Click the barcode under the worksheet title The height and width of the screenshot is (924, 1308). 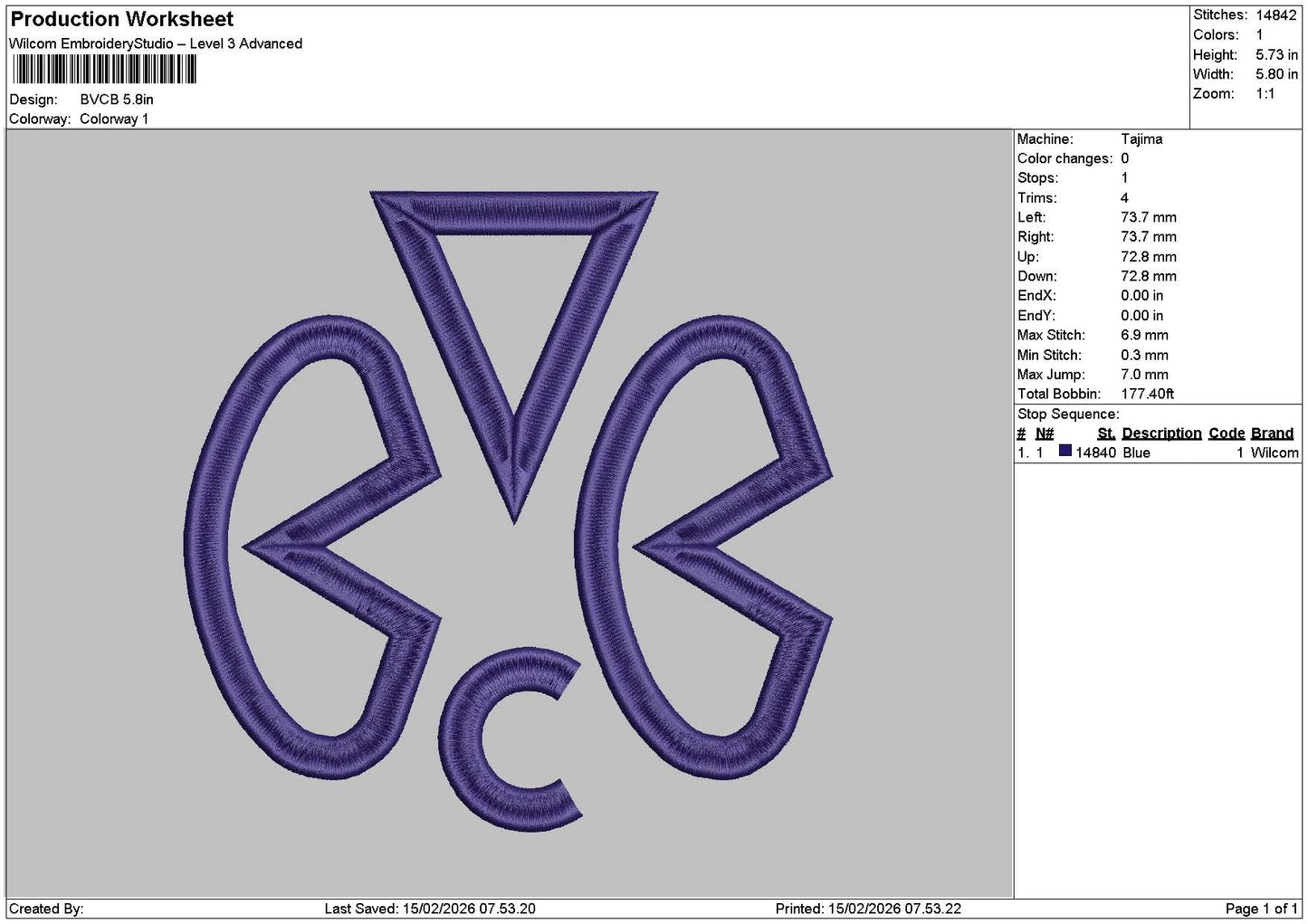click(103, 70)
